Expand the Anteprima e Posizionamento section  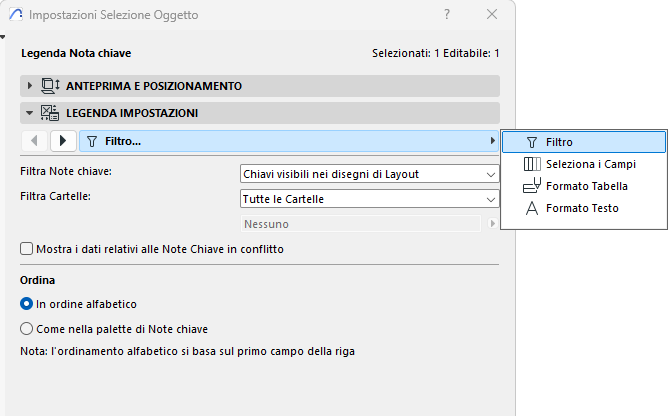click(x=30, y=86)
